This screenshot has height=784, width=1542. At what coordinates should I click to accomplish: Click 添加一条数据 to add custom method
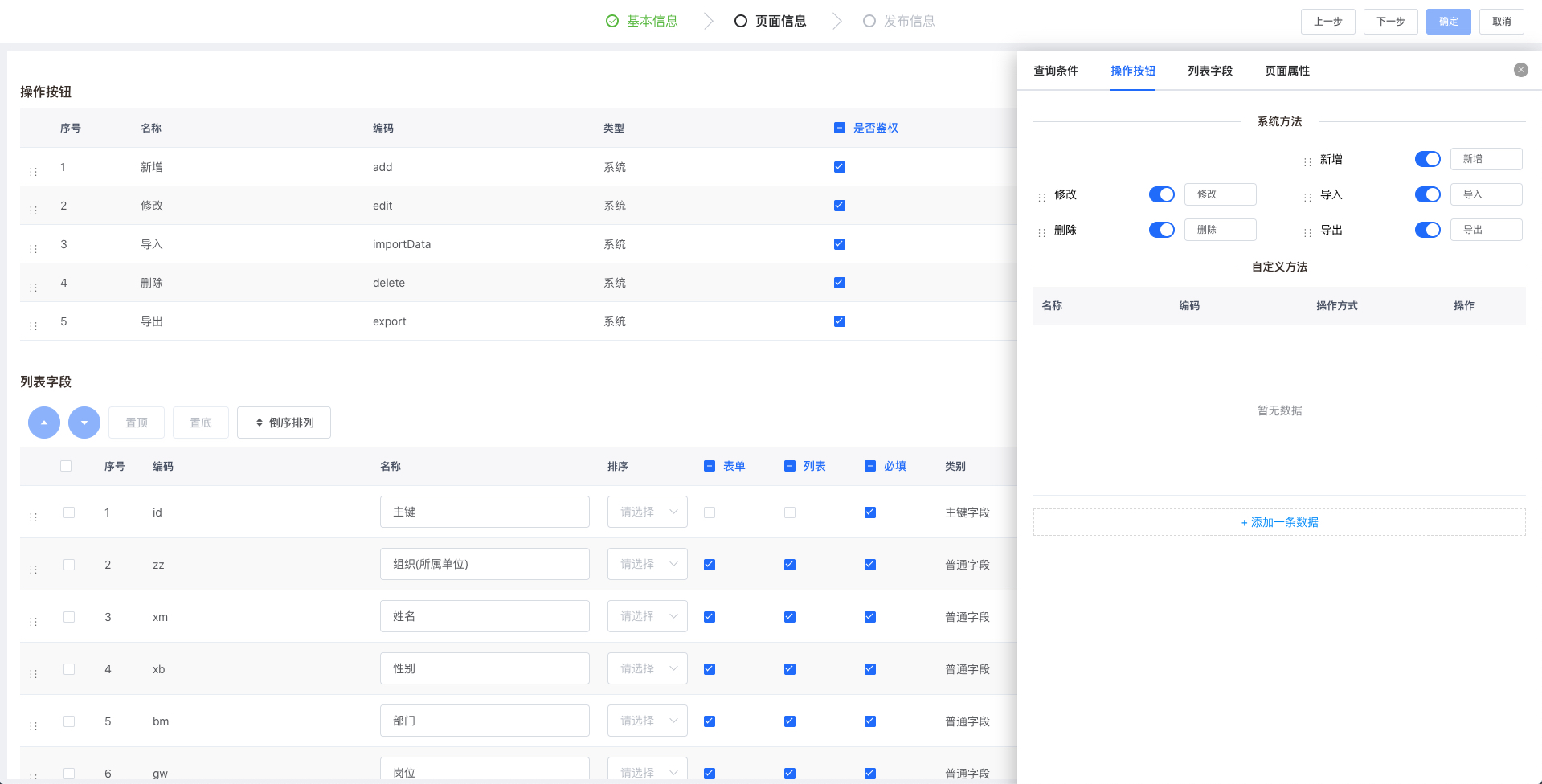pos(1279,522)
